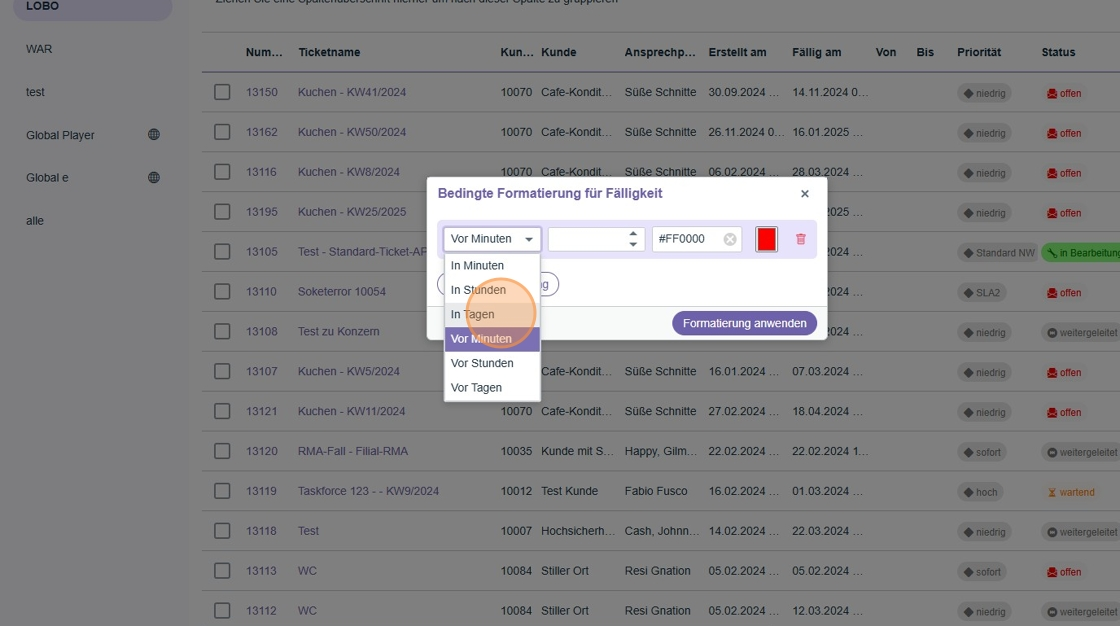Sort by the Priorität column header

click(x=979, y=52)
